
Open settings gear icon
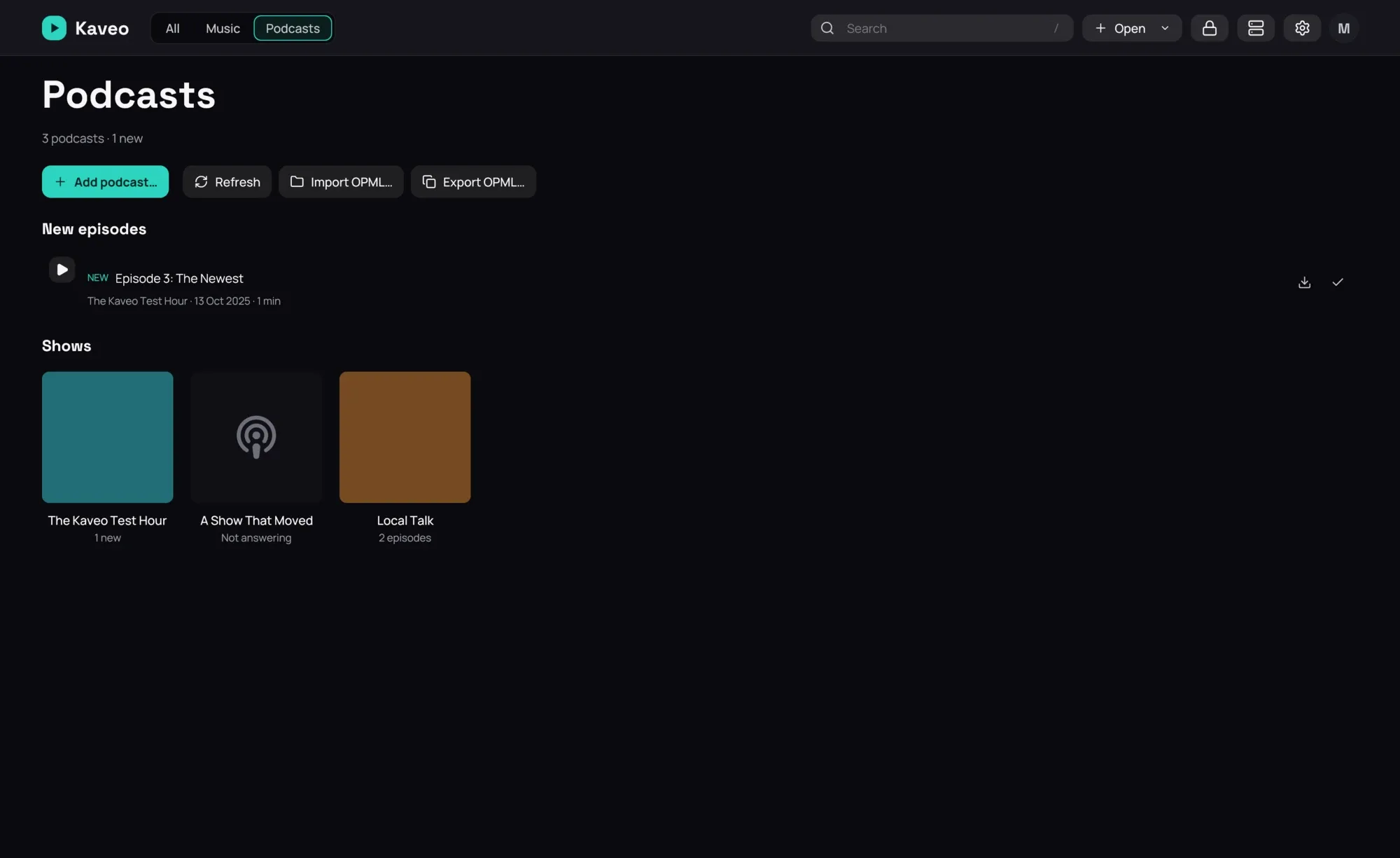coord(1302,28)
